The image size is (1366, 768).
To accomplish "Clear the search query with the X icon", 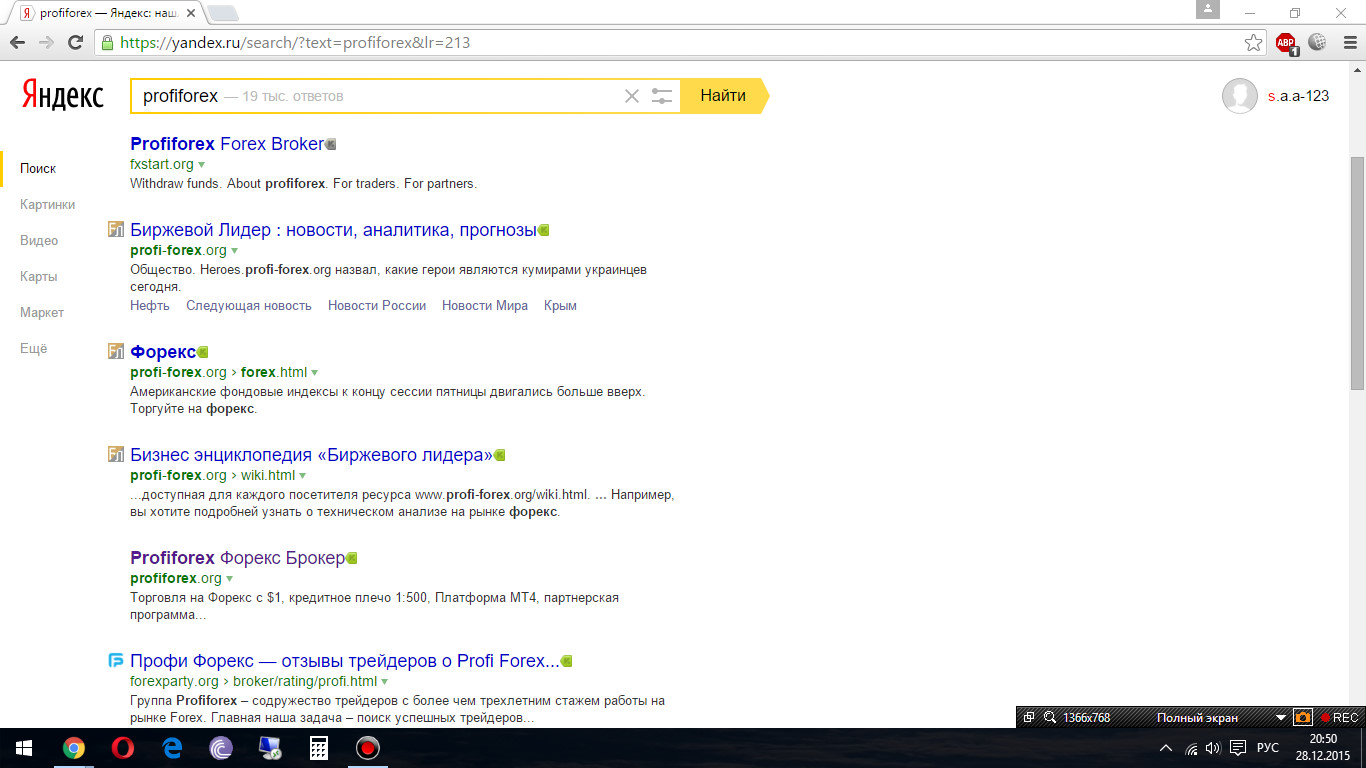I will pos(632,96).
